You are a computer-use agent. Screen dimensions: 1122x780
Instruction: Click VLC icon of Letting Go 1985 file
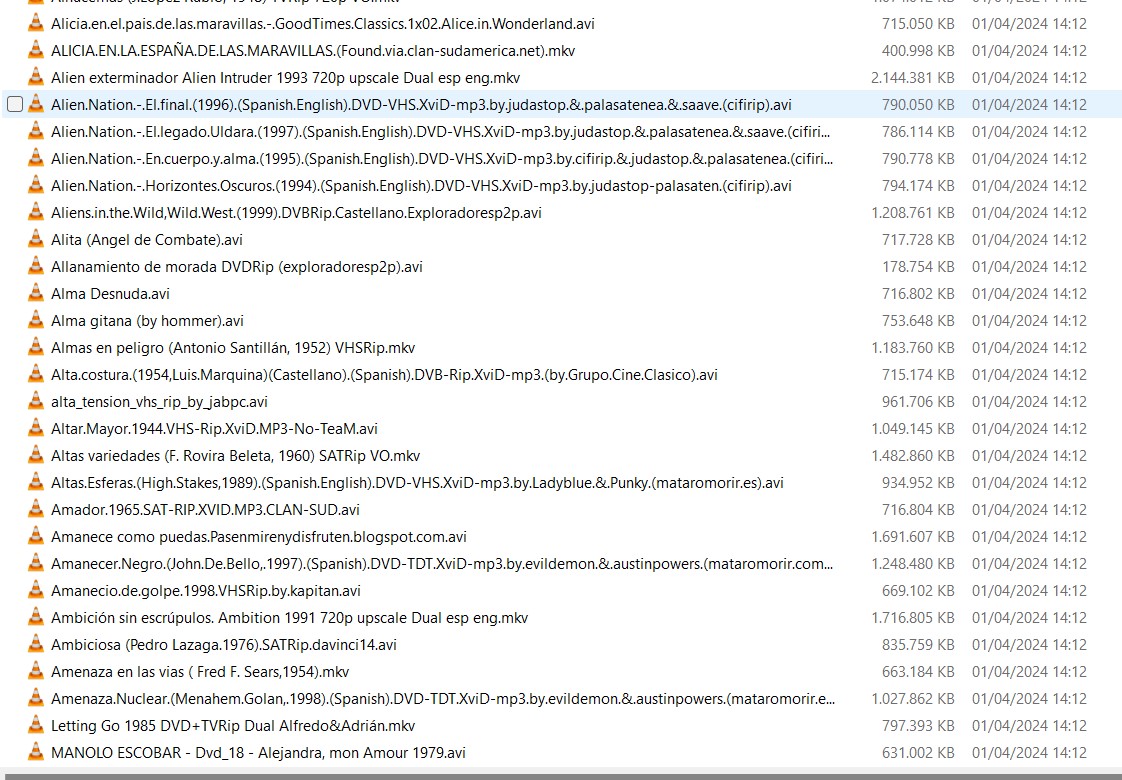(35, 726)
